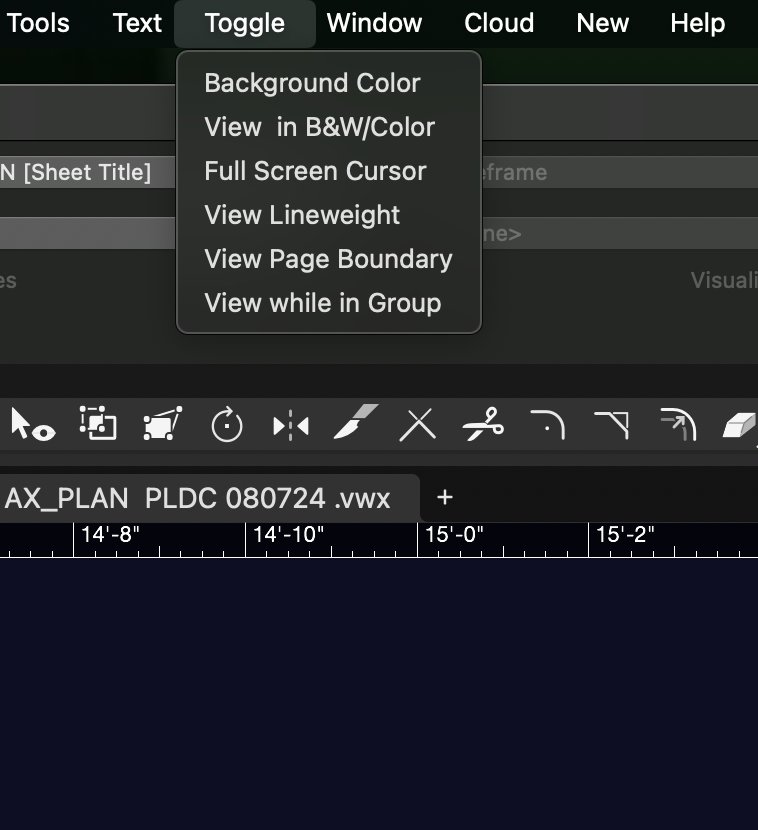The image size is (758, 830).
Task: Select the Select Similar tool icon
Action: pyautogui.click(x=98, y=425)
